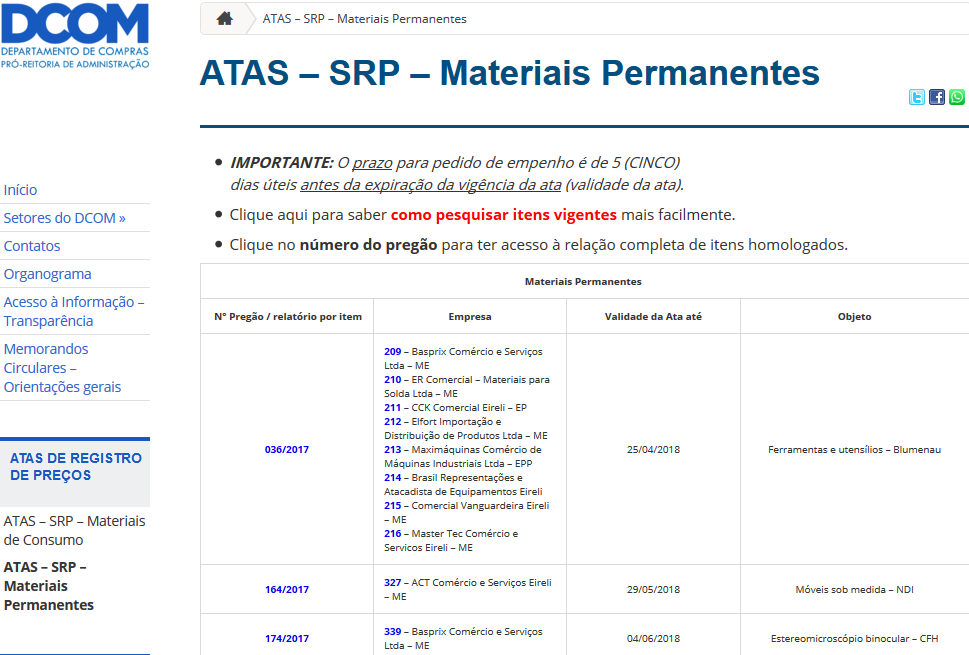Select Acesso à Informação – Transparência
The height and width of the screenshot is (655, 969).
pos(74,311)
